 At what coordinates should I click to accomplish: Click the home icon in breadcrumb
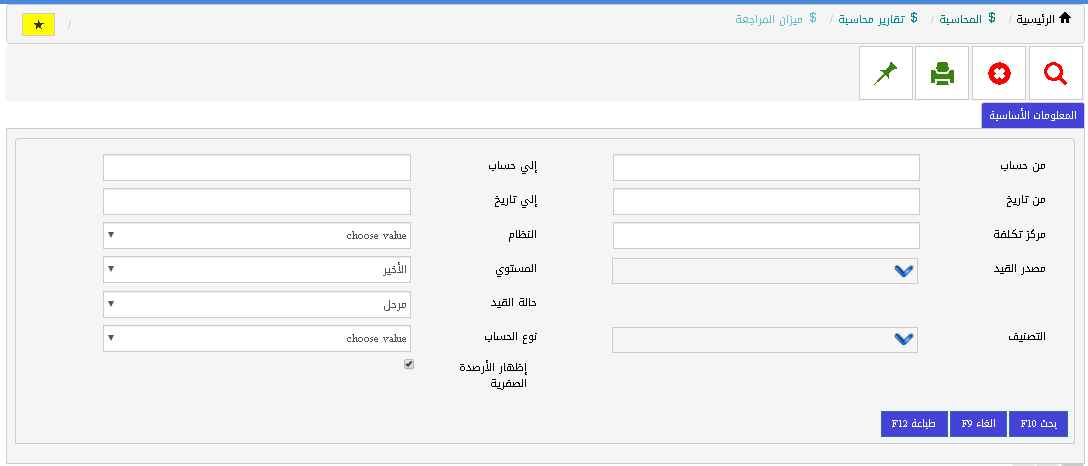click(1064, 18)
